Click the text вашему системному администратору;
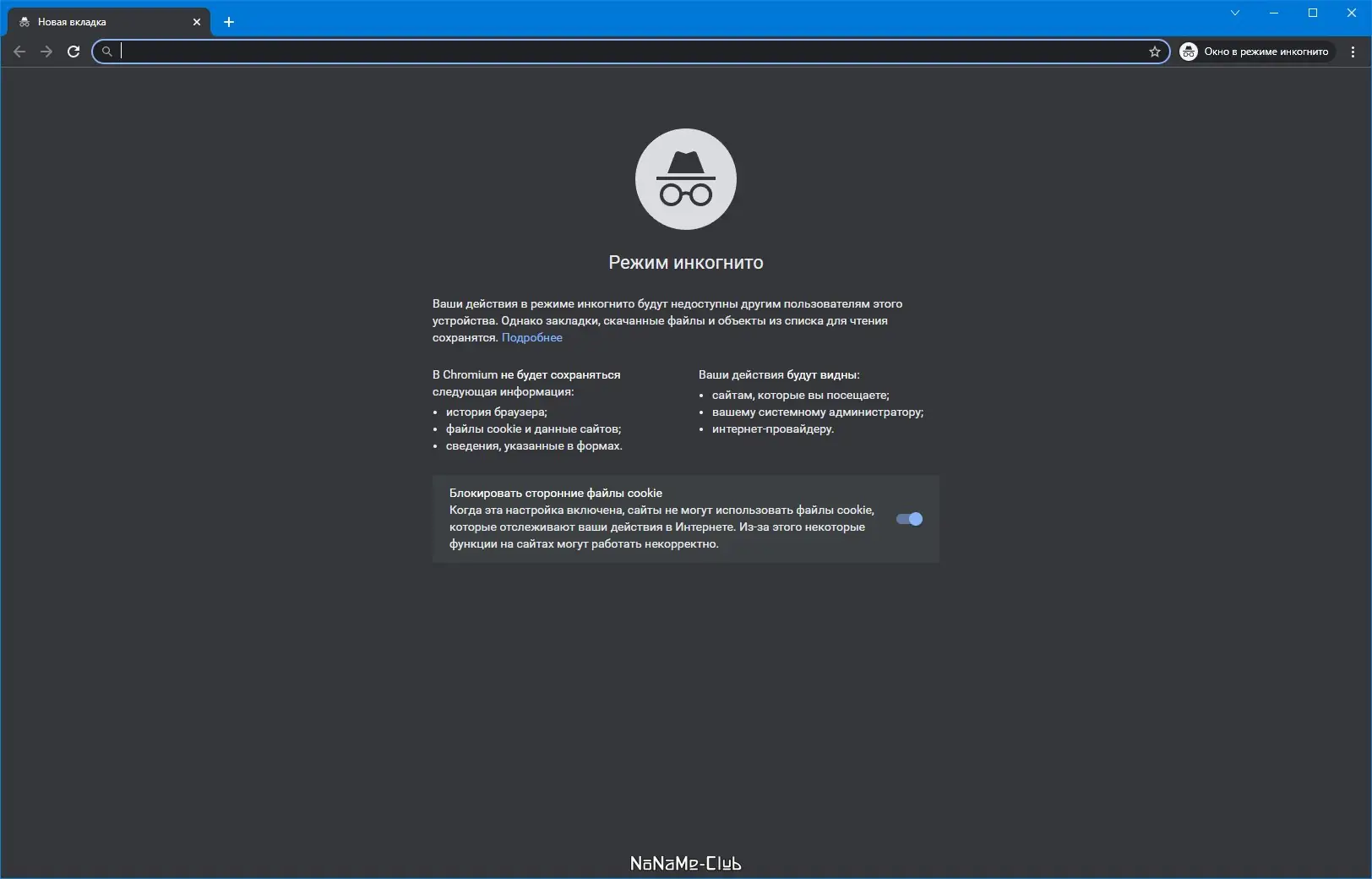 818,412
